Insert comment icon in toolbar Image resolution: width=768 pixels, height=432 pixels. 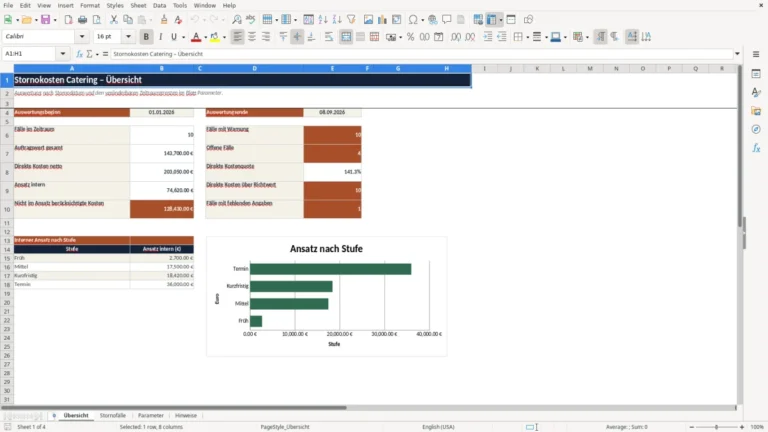tap(447, 20)
